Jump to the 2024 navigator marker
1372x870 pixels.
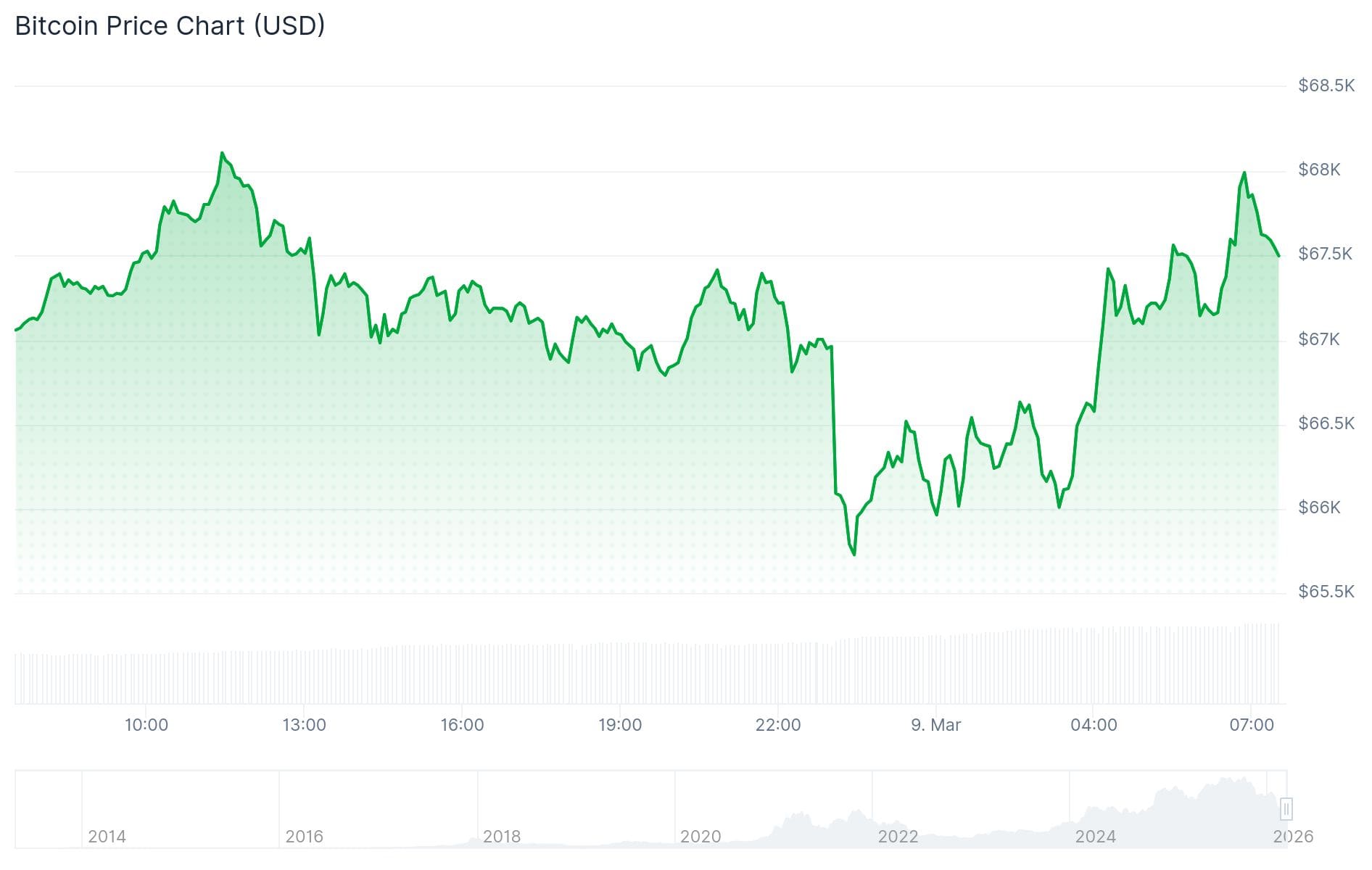coord(1095,837)
